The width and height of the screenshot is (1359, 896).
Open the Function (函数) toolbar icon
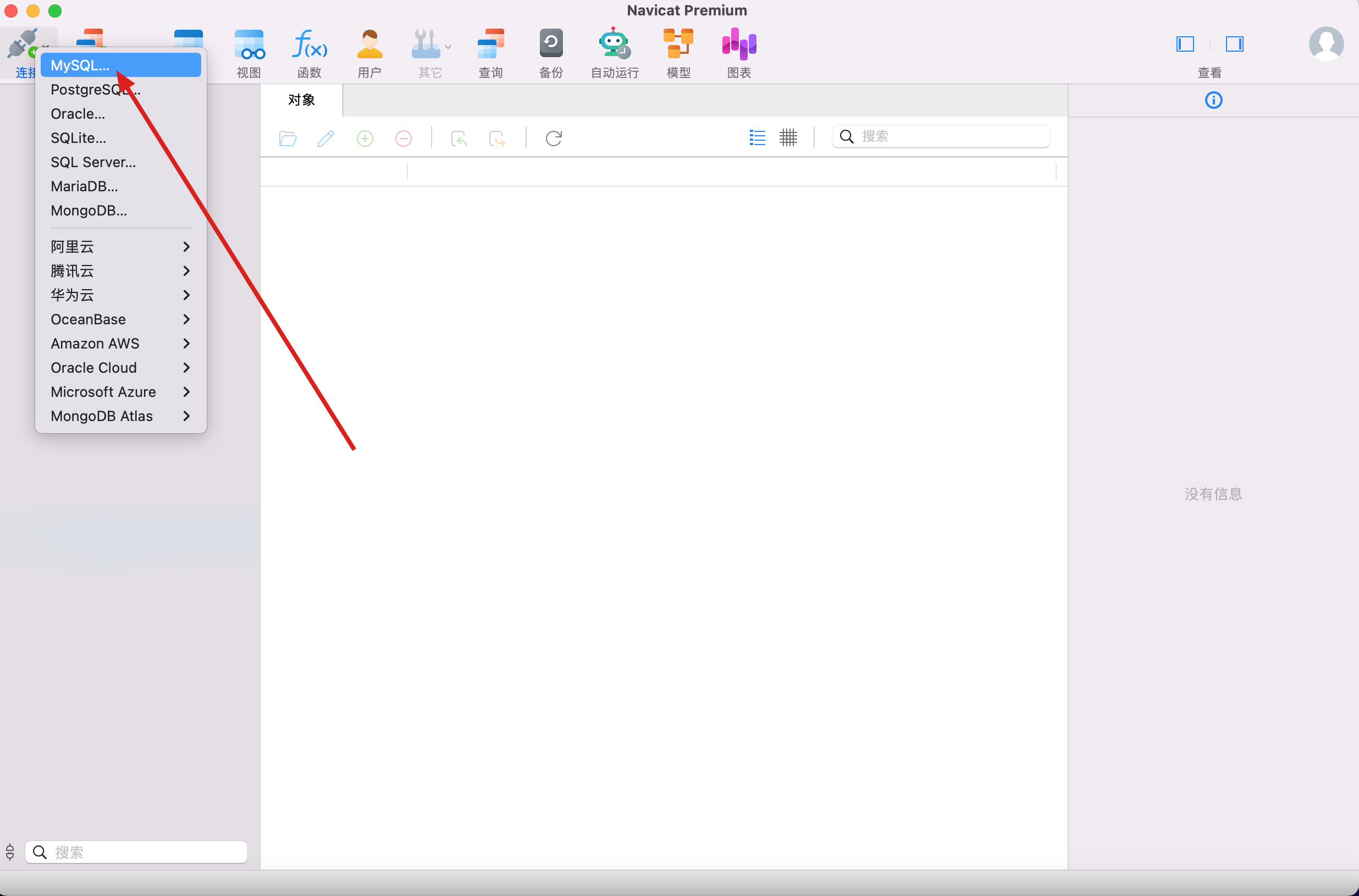click(309, 44)
